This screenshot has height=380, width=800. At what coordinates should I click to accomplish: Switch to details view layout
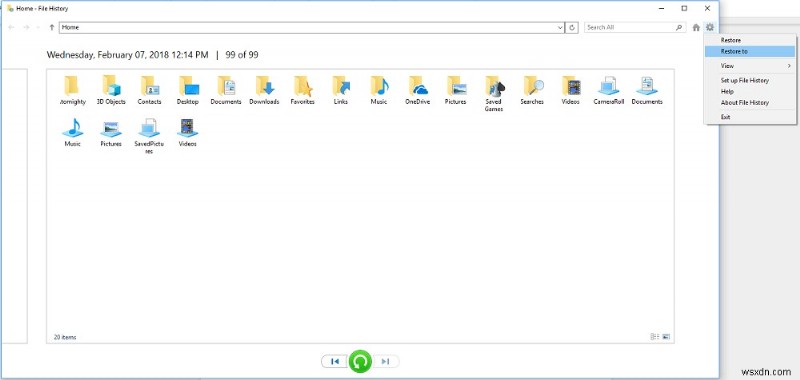click(655, 337)
